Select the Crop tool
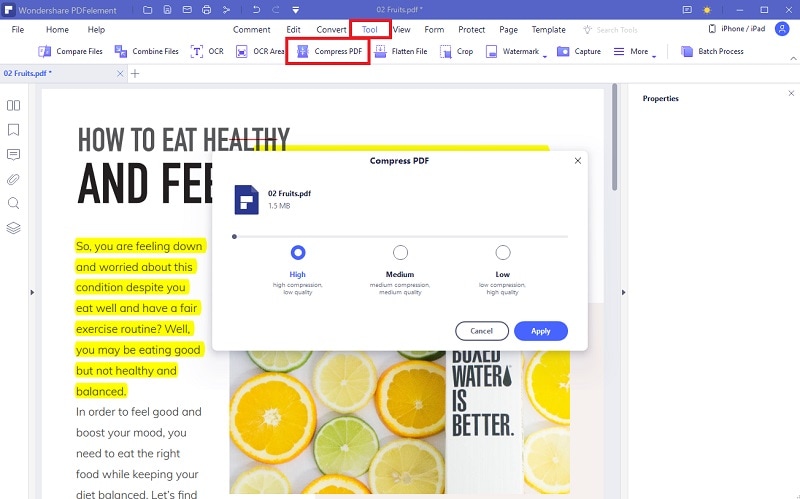Image resolution: width=800 pixels, height=499 pixels. [x=457, y=51]
